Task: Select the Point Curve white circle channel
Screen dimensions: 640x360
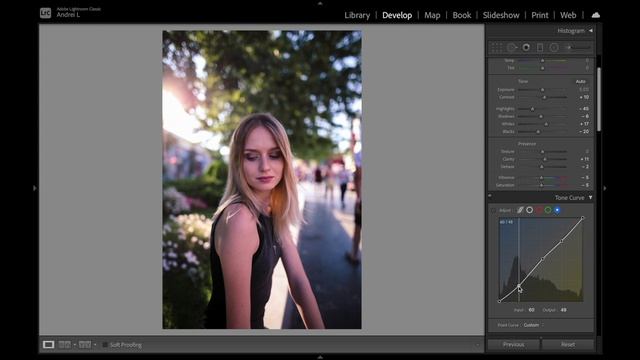Action: (529, 210)
